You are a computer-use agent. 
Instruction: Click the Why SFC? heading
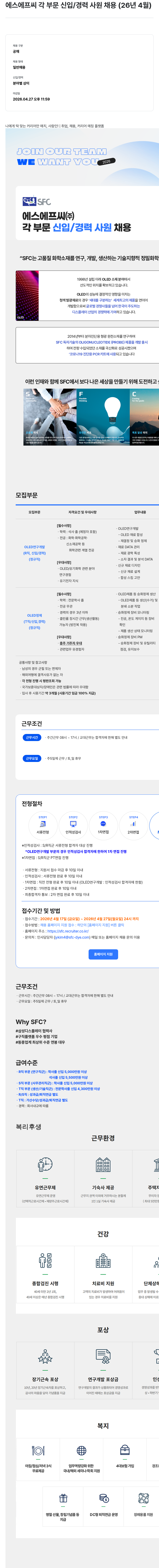pos(31,1022)
